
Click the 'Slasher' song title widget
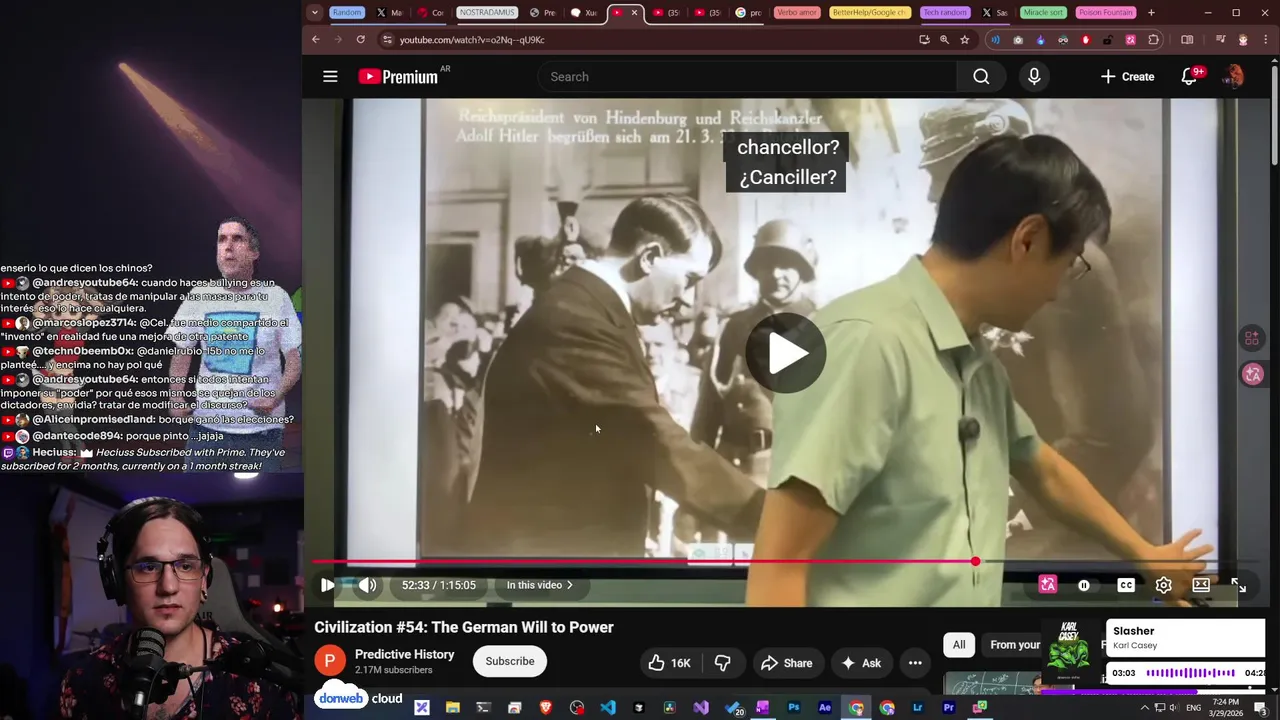1134,631
